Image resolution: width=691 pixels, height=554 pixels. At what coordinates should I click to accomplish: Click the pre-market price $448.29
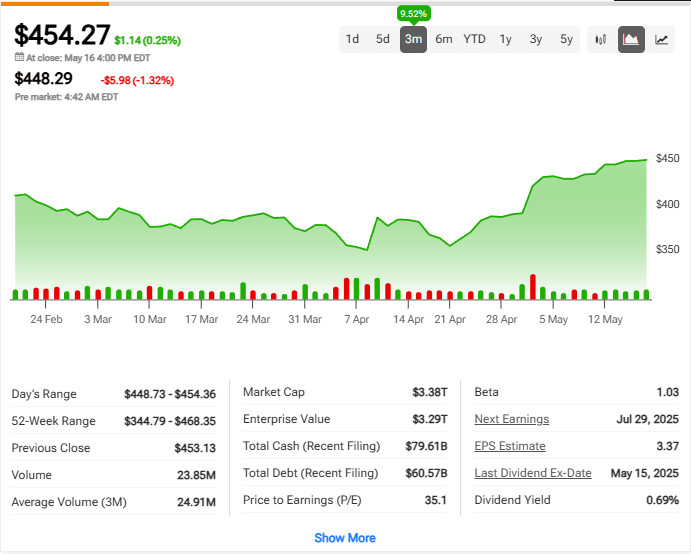(43, 79)
